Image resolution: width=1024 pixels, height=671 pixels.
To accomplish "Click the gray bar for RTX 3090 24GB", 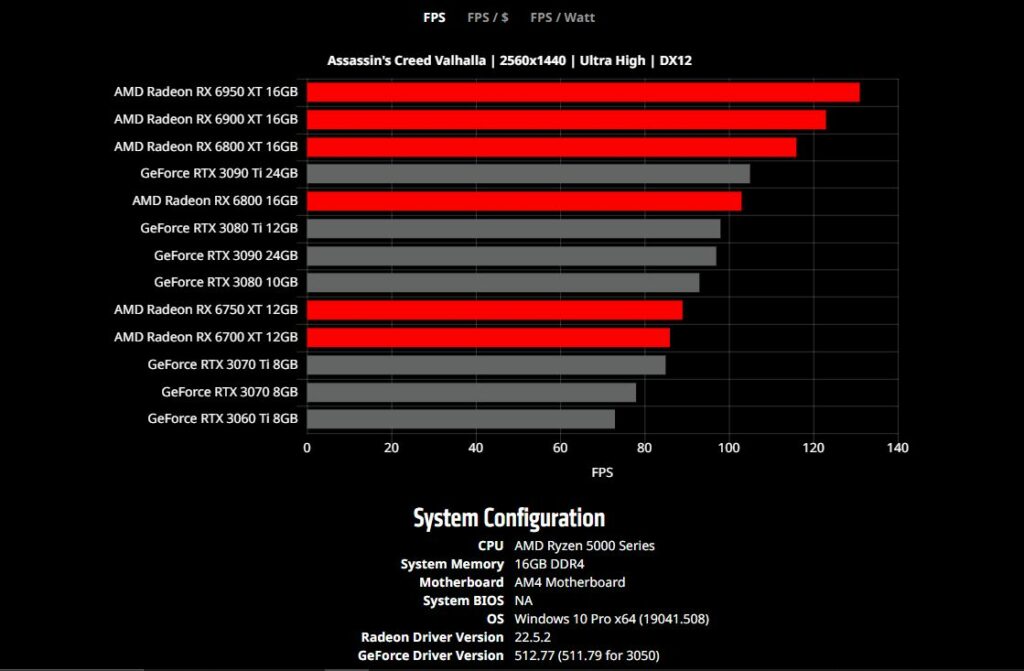I will click(x=511, y=256).
